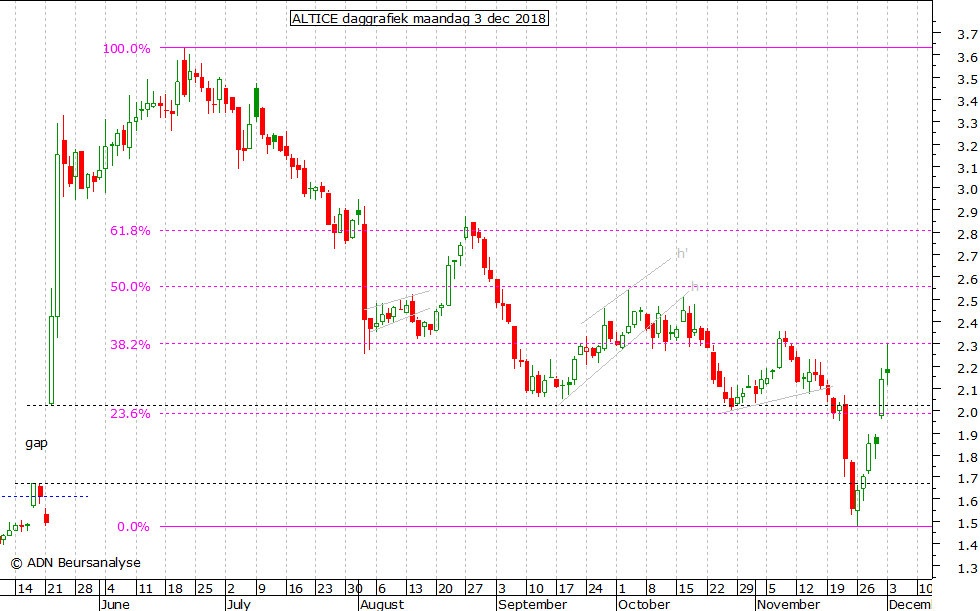Click the date label 4 on the time axis

pos(111,589)
